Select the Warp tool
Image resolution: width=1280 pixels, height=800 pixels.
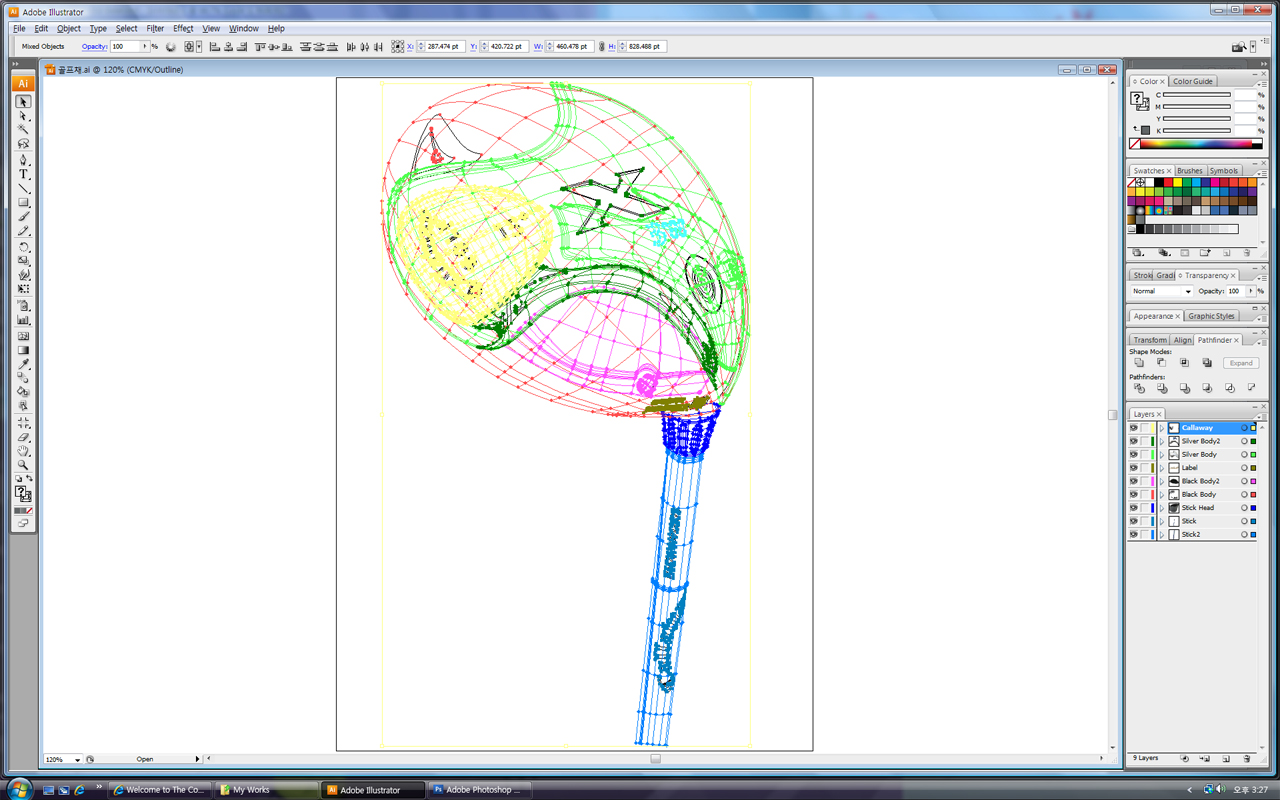23,275
